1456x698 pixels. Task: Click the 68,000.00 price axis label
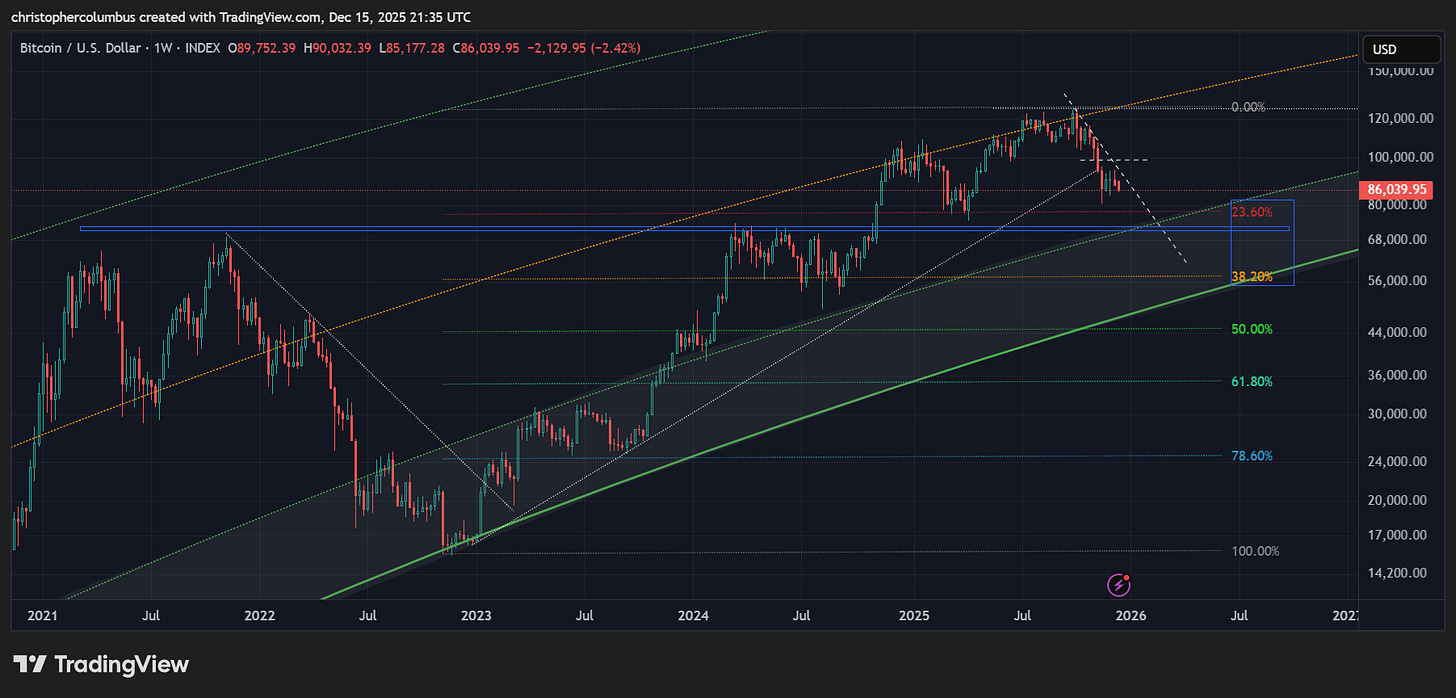(x=1400, y=240)
